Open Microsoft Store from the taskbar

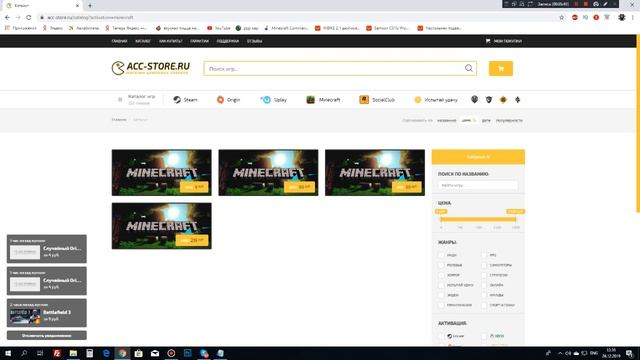(138, 353)
